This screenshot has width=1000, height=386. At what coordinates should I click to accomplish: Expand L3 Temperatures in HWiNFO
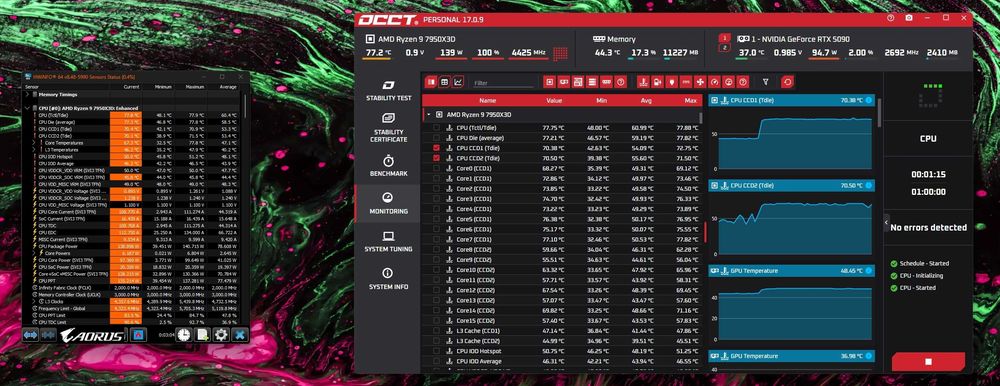point(33,149)
